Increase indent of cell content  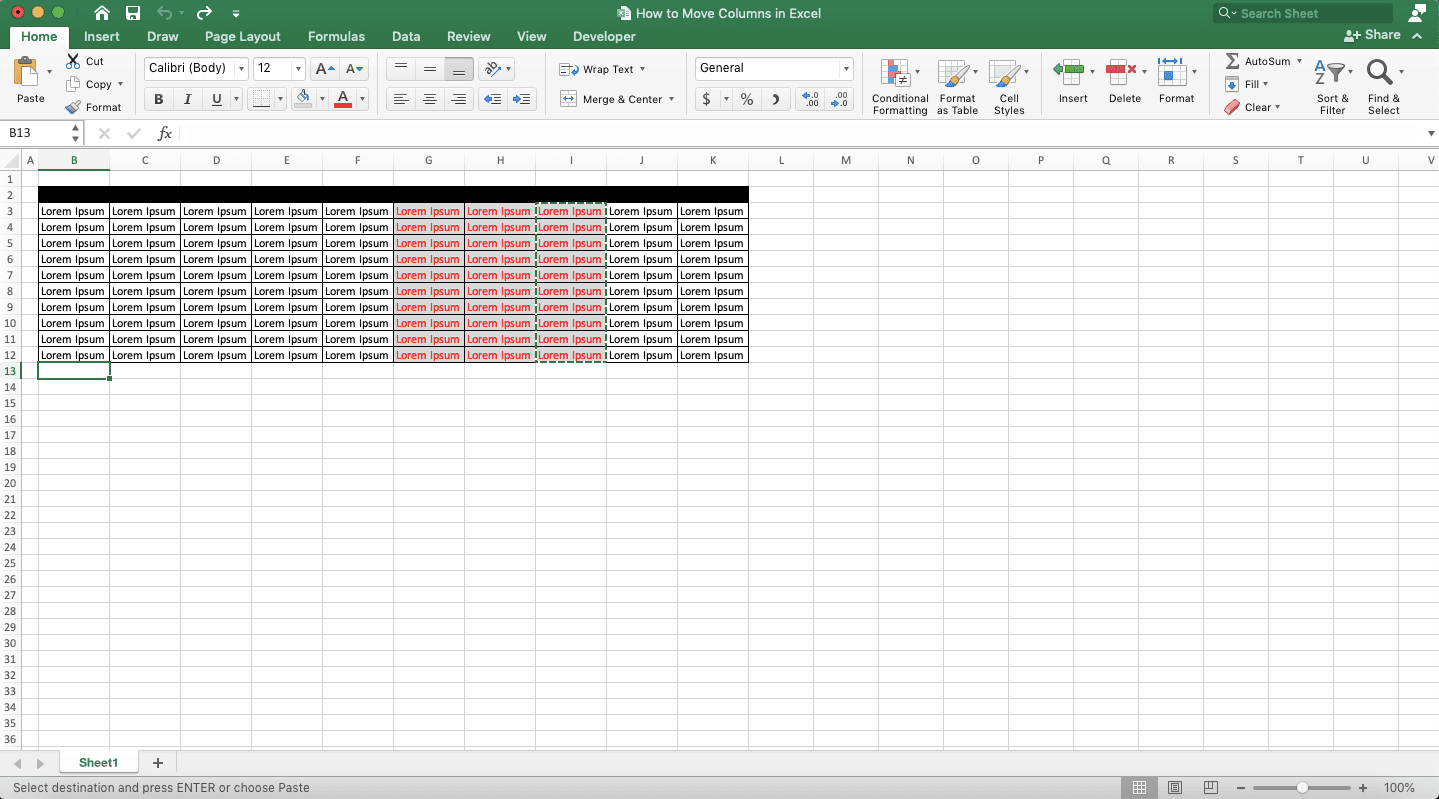pyautogui.click(x=521, y=99)
